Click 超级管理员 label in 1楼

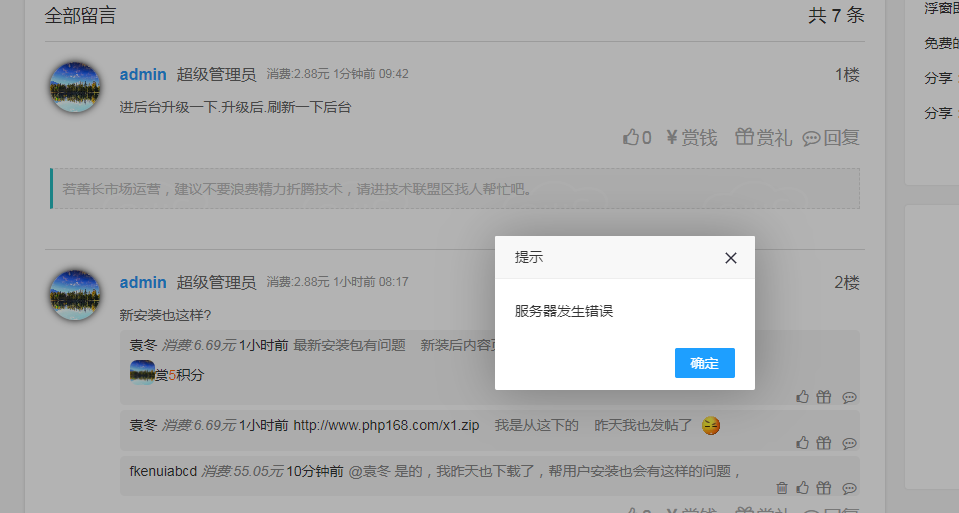click(217, 75)
